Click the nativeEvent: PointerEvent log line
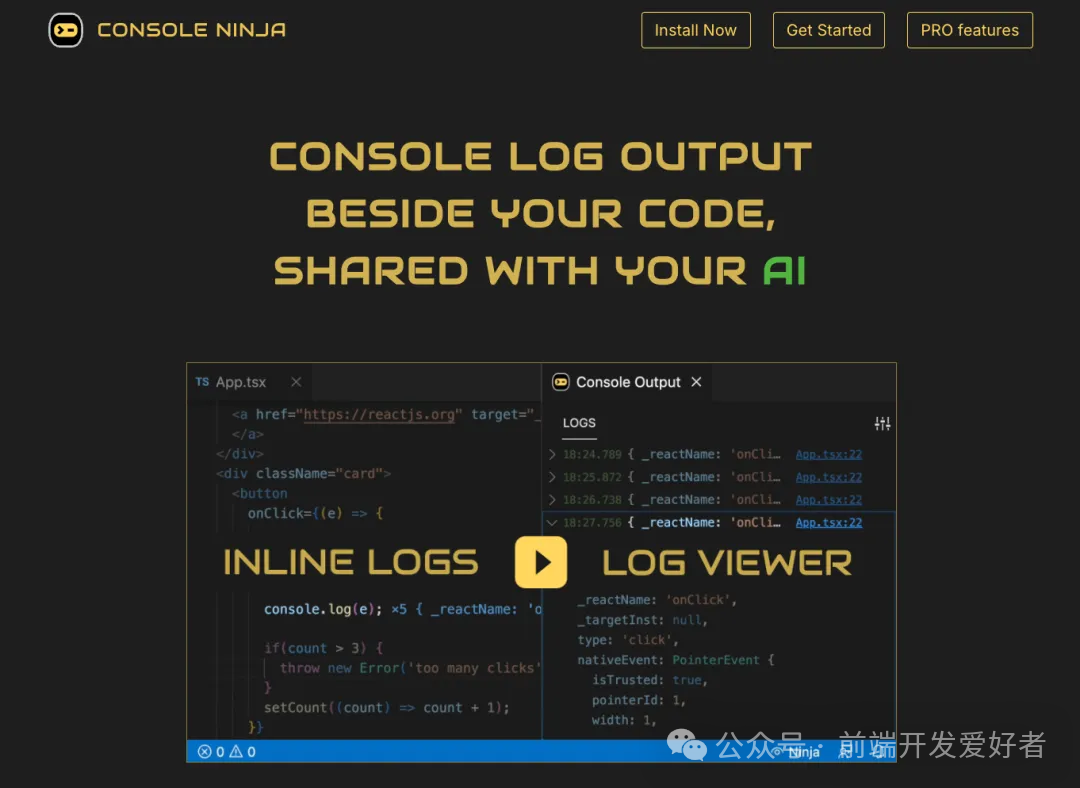The width and height of the screenshot is (1080, 788). [x=676, y=660]
